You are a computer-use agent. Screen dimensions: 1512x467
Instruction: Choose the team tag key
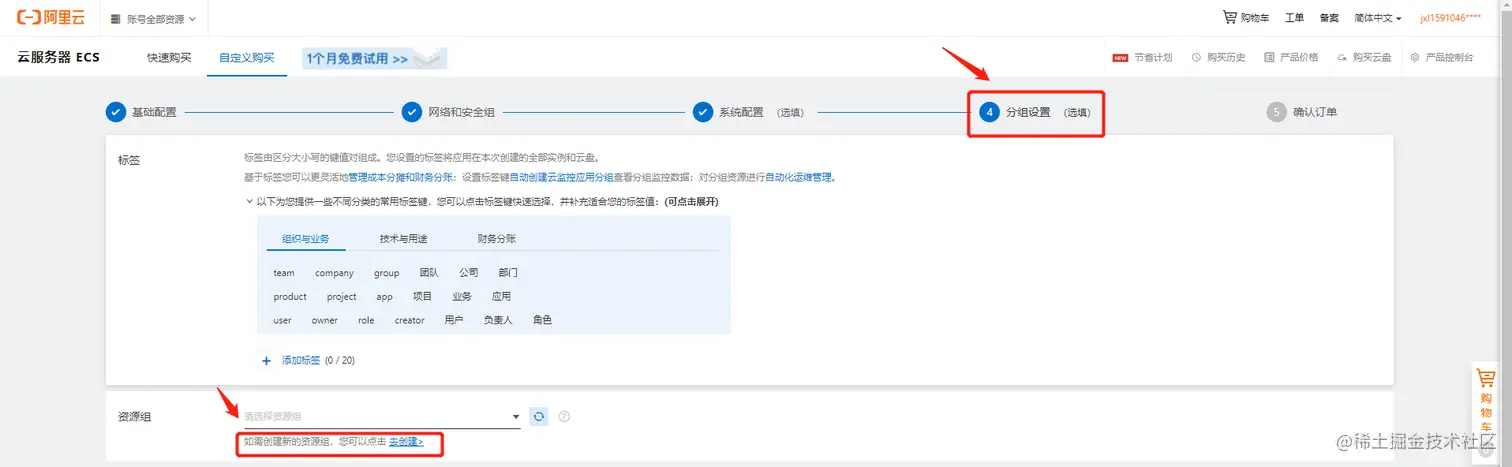point(284,273)
